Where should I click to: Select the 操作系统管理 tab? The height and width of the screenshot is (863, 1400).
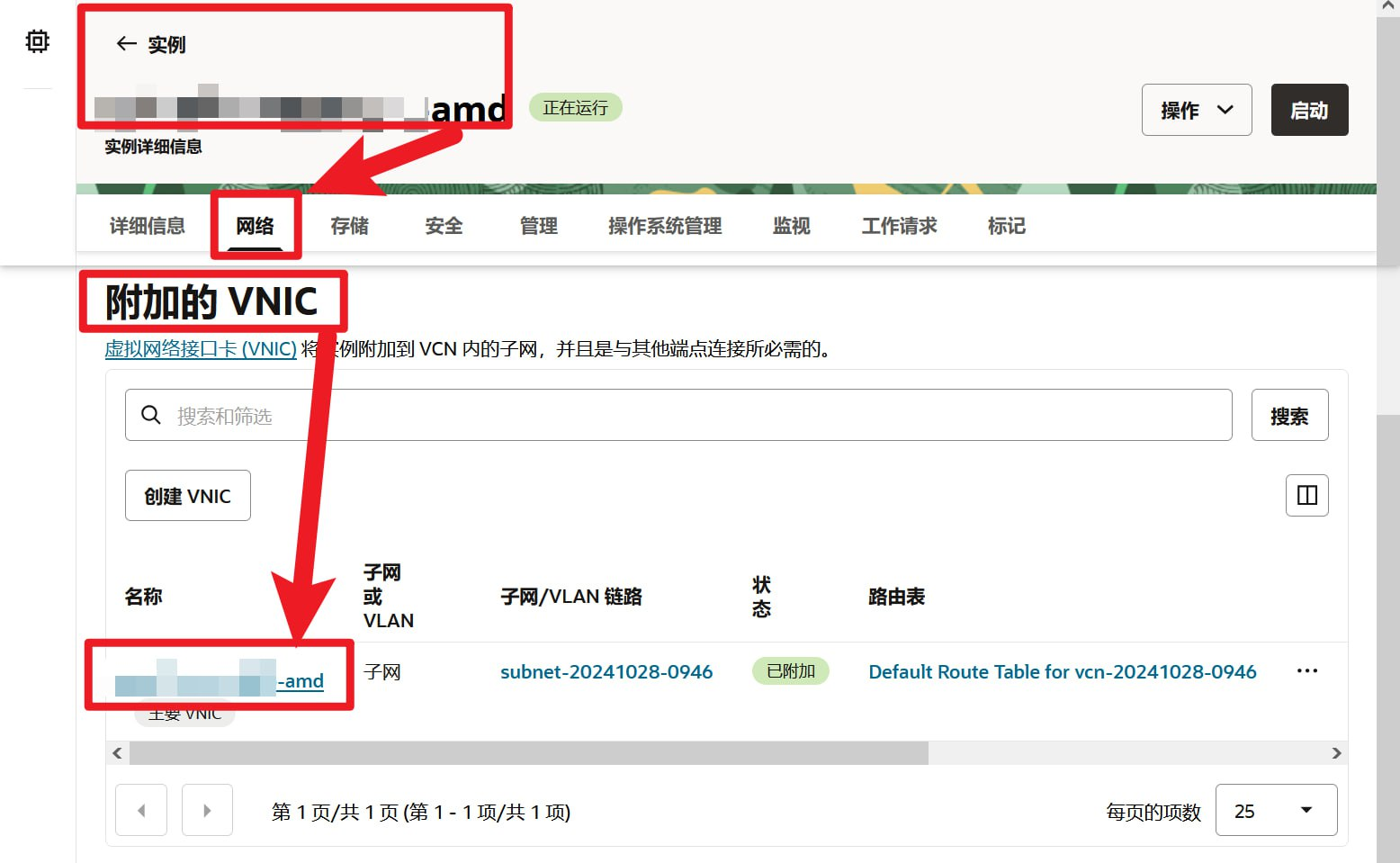pyautogui.click(x=664, y=226)
